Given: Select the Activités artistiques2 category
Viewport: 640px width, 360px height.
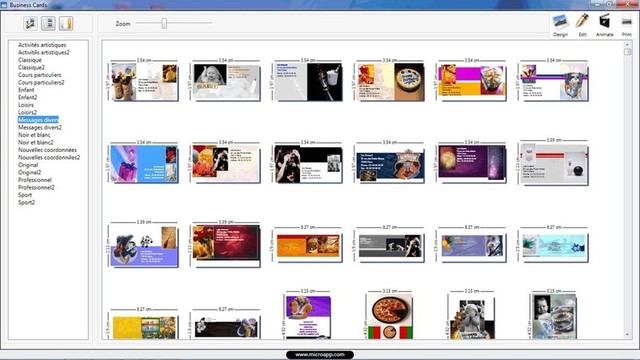Looking at the screenshot, I should click(44, 52).
